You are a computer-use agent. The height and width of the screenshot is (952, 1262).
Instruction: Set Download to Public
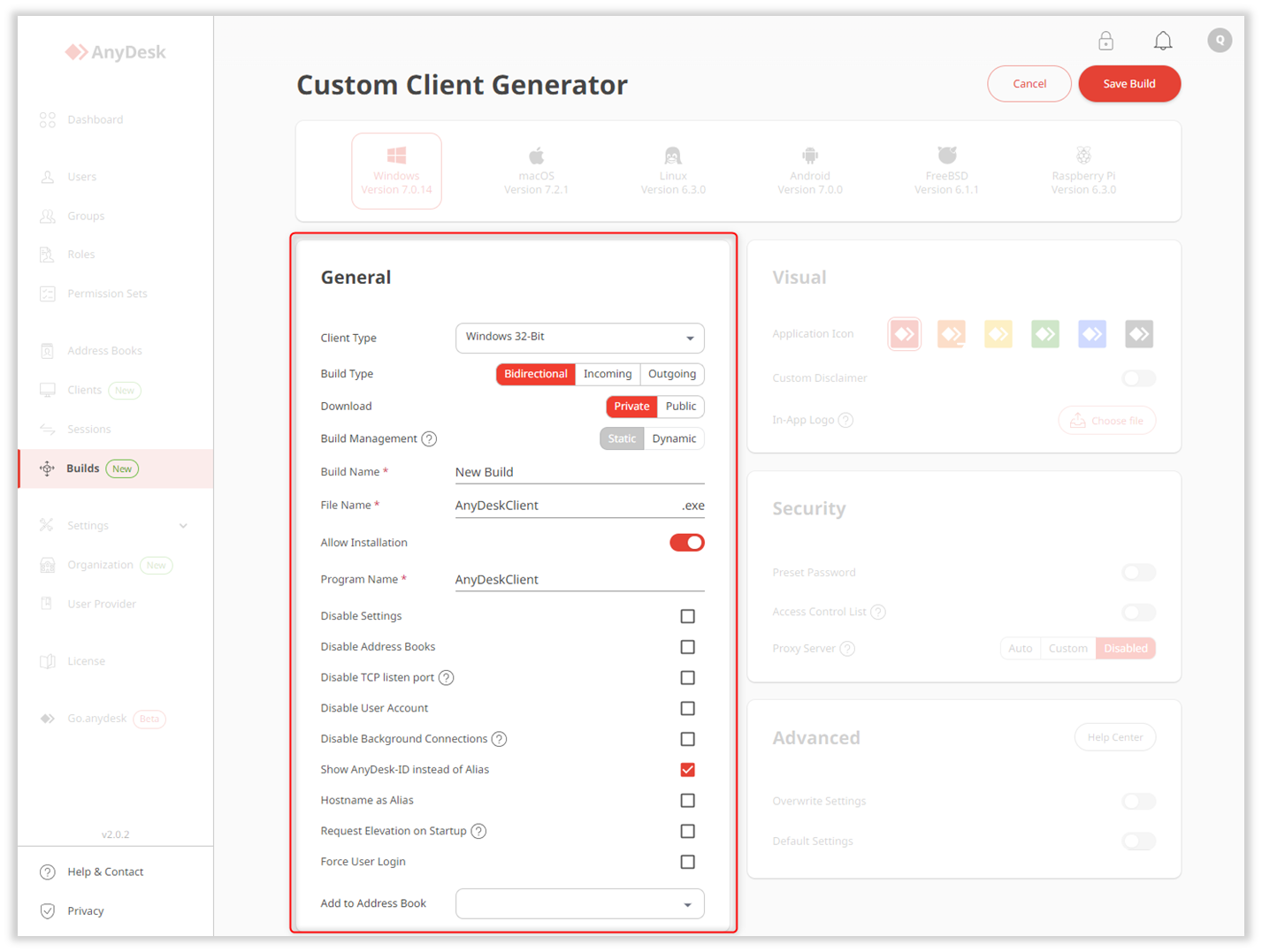point(681,407)
